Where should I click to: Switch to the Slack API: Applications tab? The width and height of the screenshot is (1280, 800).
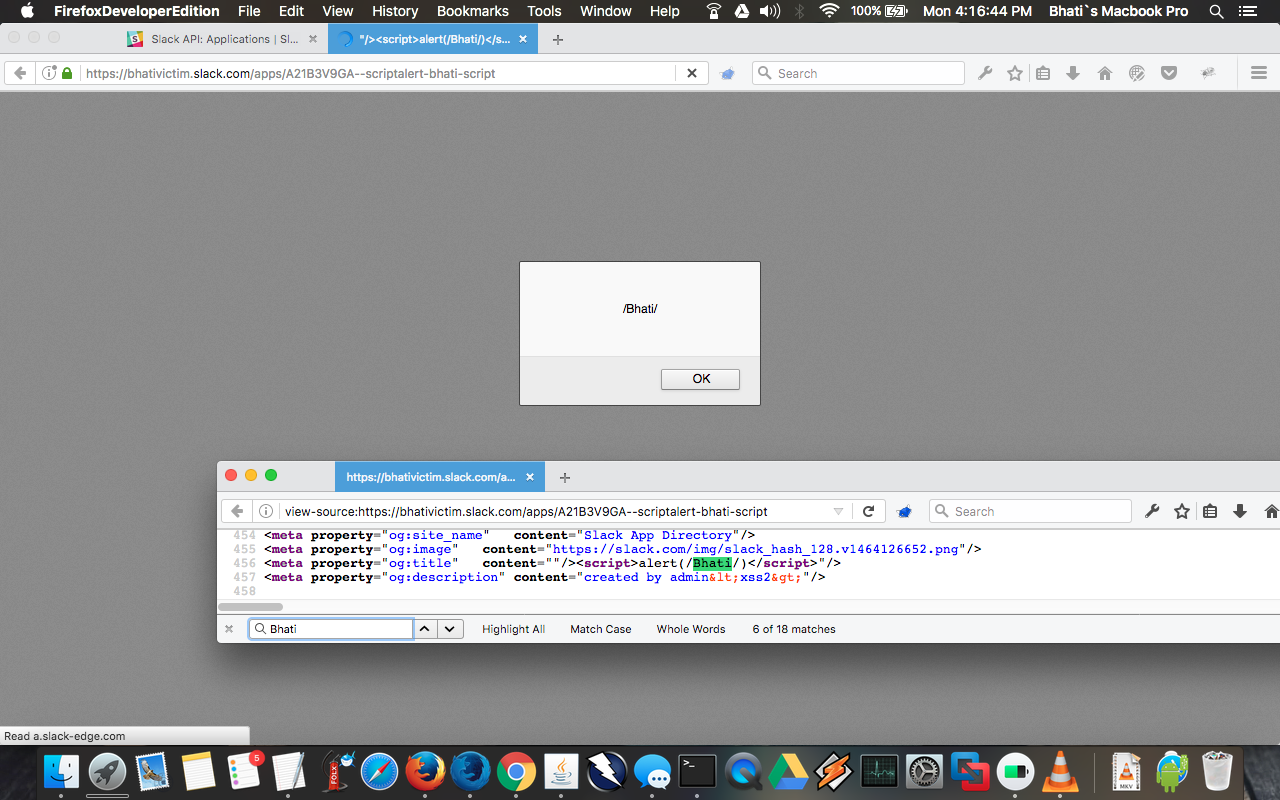[224, 39]
